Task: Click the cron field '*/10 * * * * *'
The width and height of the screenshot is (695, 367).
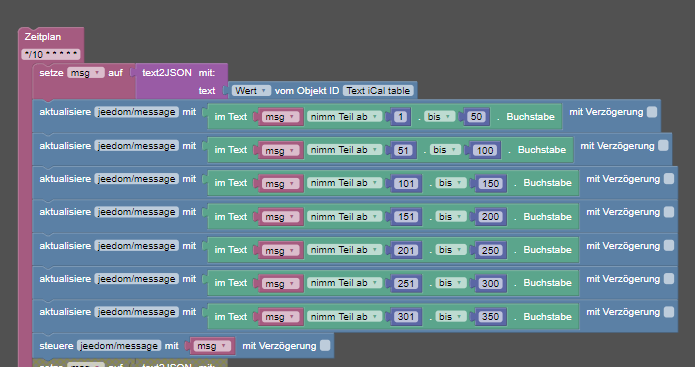Action: click(x=51, y=55)
